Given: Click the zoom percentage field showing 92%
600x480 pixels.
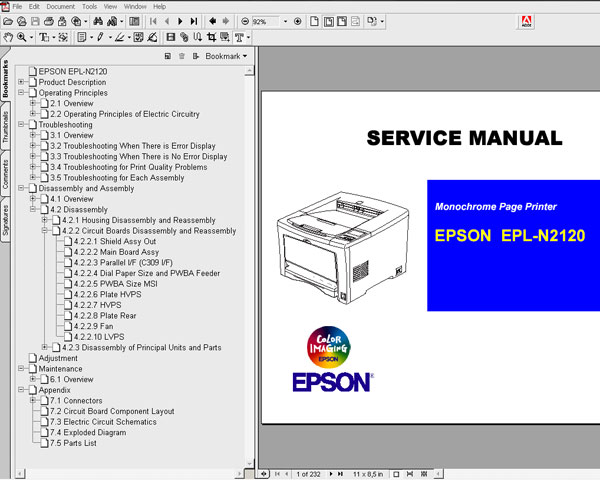Looking at the screenshot, I should point(266,21).
